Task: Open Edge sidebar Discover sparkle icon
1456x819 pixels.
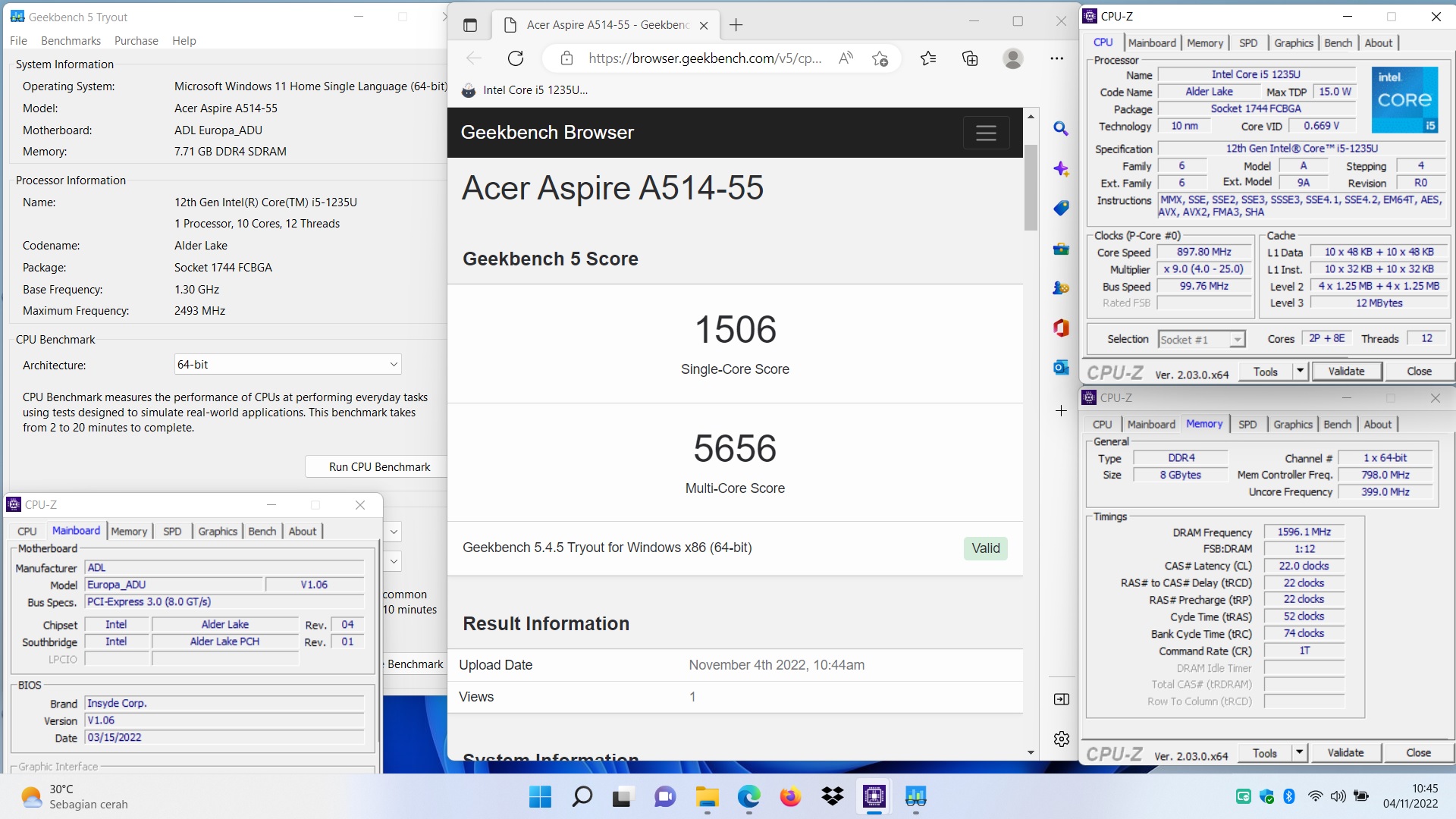Action: (x=1061, y=169)
